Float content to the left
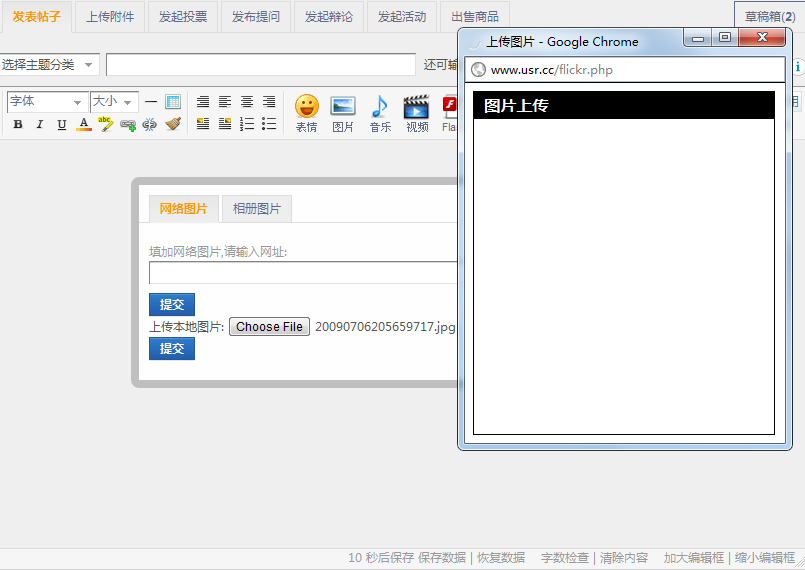The image size is (805, 570). pyautogui.click(x=203, y=124)
